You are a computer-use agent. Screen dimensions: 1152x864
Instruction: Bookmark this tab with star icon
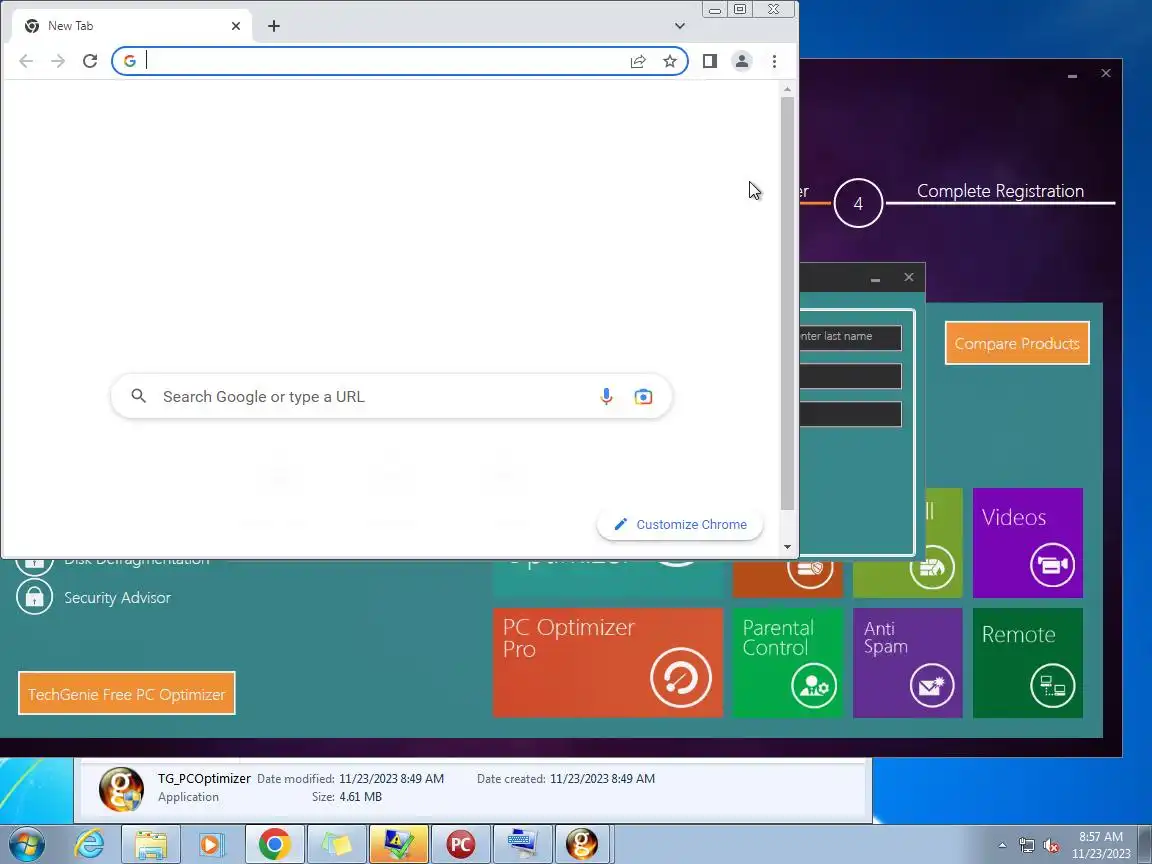pos(669,61)
